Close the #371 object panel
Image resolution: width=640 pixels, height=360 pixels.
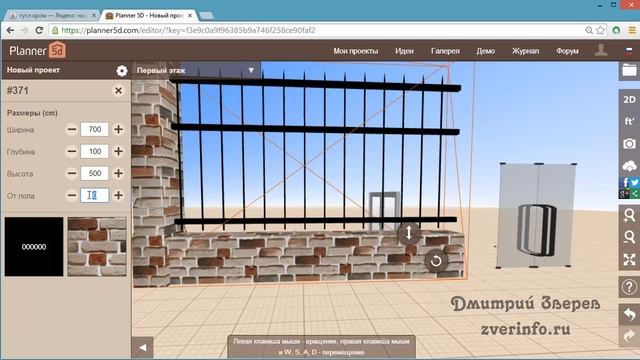coord(118,91)
